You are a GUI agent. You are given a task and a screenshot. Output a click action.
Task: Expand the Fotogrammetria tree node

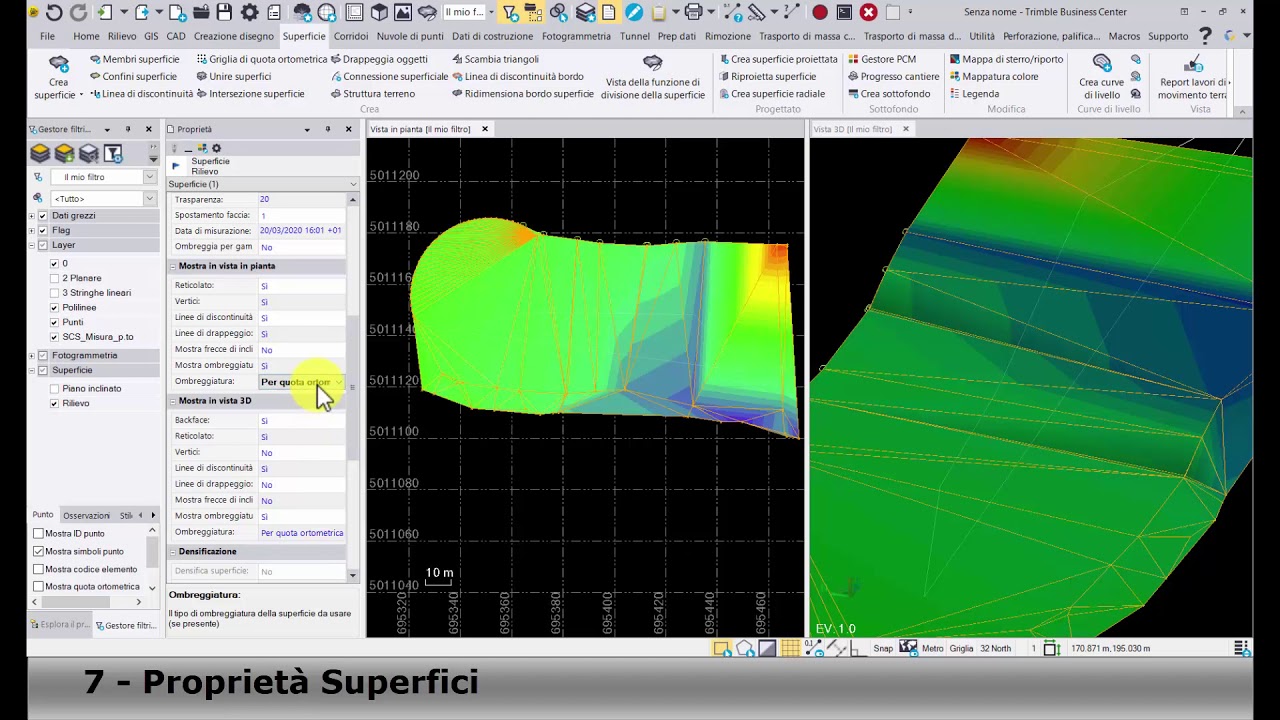(31, 355)
